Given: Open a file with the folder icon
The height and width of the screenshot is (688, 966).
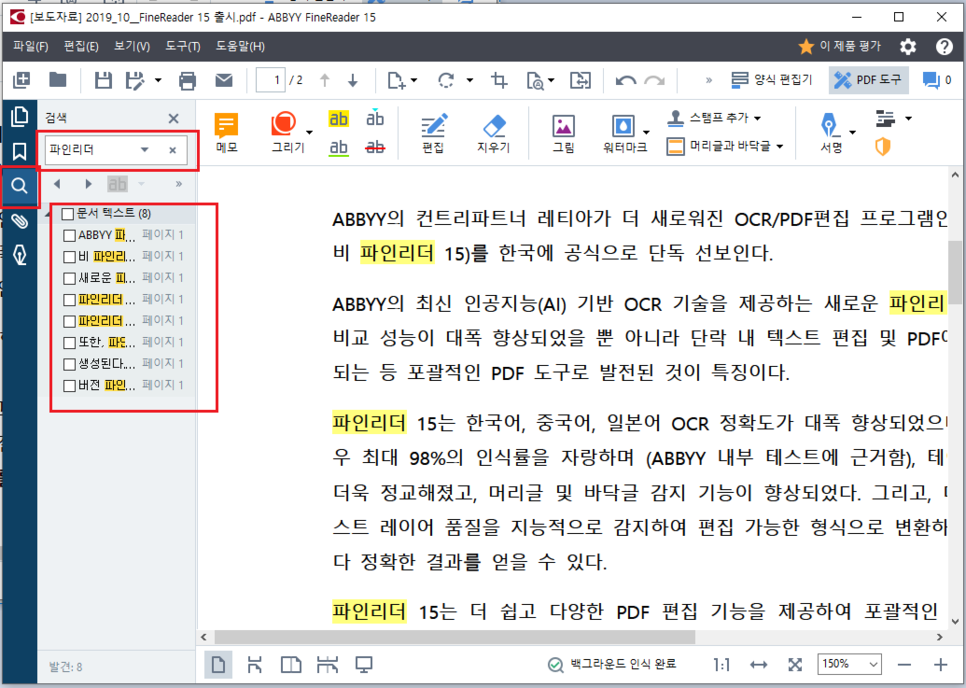Looking at the screenshot, I should click(58, 79).
